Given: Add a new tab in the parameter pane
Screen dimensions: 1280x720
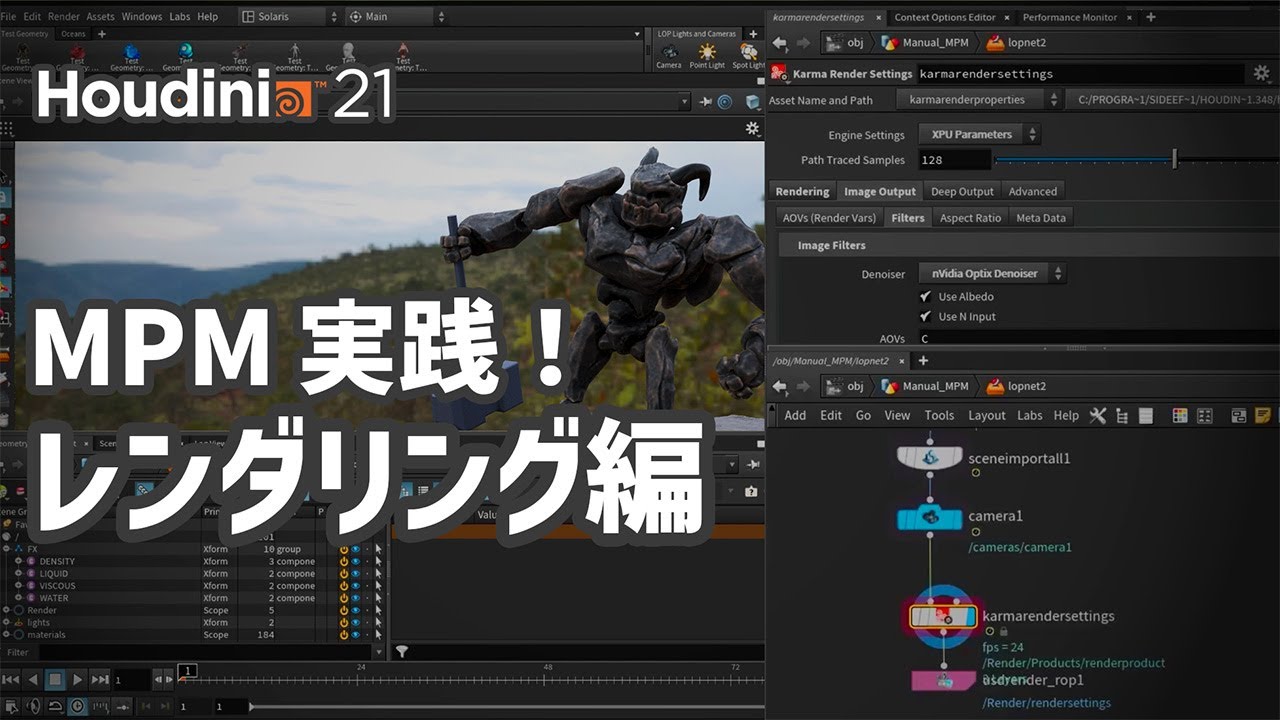Looking at the screenshot, I should 1151,17.
